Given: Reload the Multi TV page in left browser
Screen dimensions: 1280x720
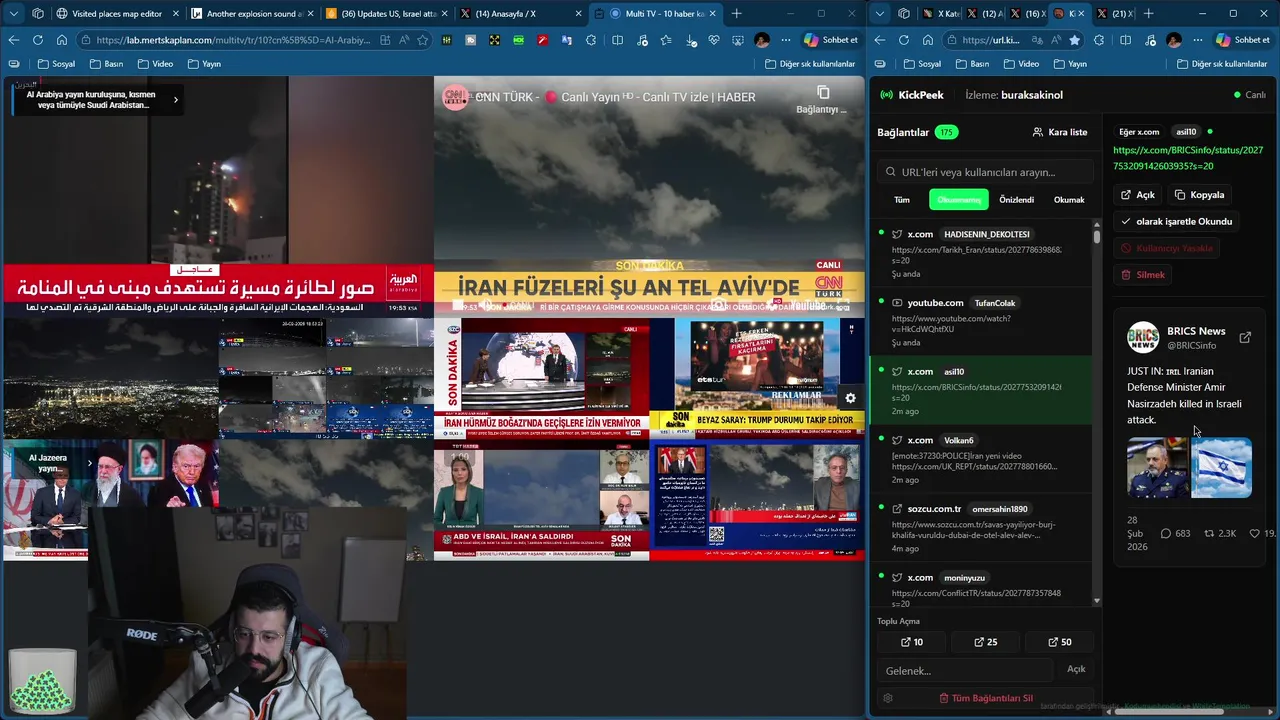Looking at the screenshot, I should click(37, 40).
